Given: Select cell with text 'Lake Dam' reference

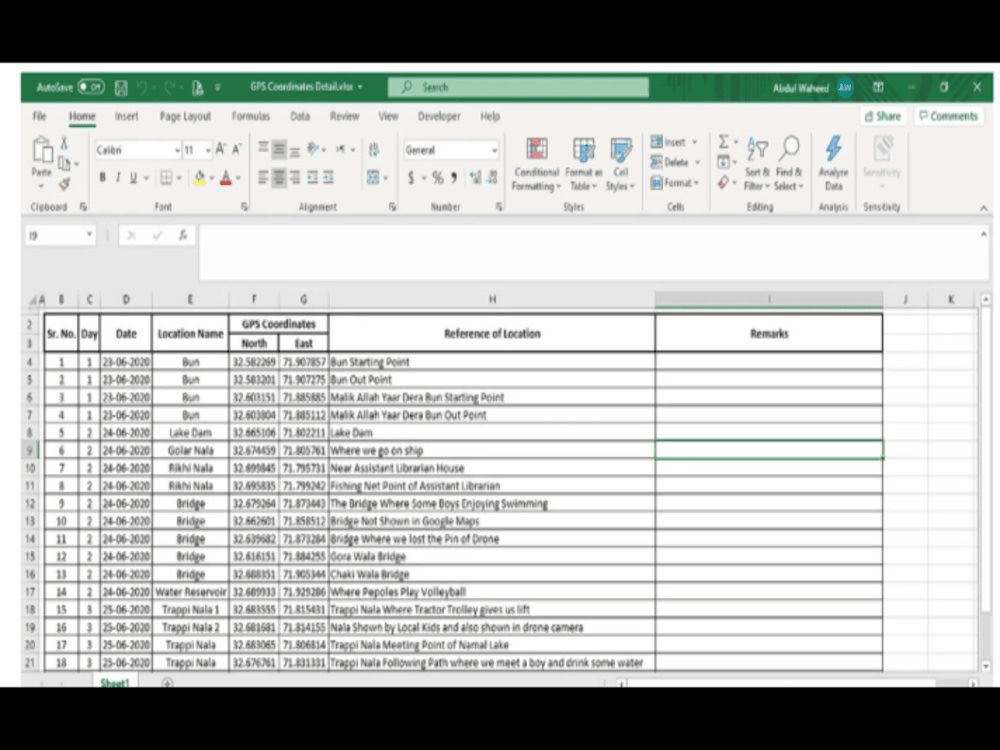Looking at the screenshot, I should click(x=492, y=432).
